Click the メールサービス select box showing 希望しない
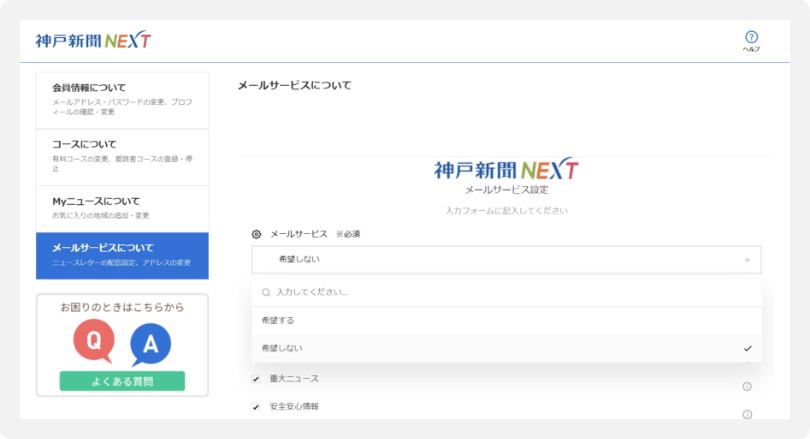 [506, 260]
